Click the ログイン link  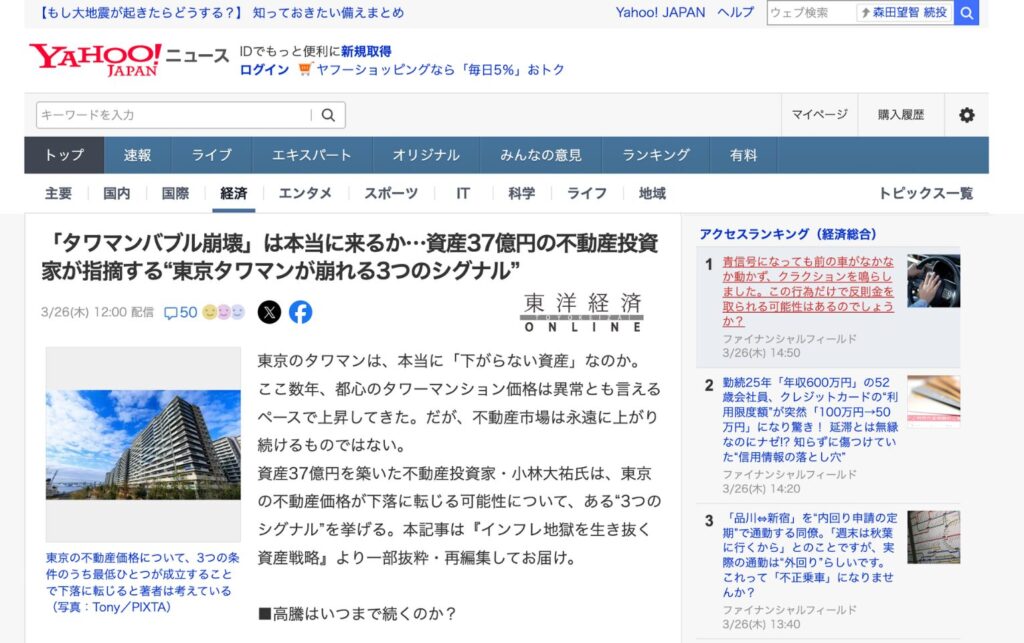(x=264, y=70)
